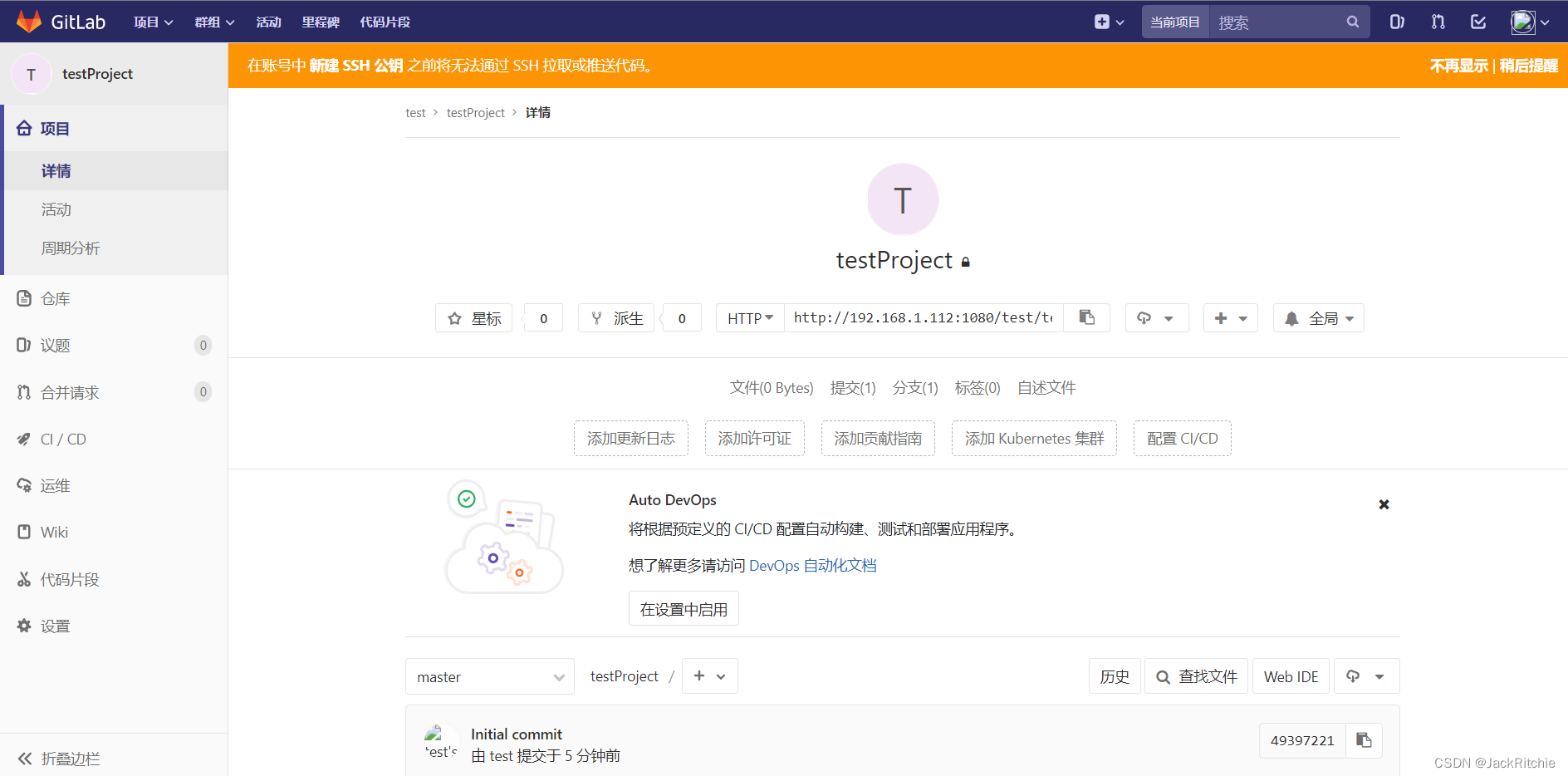Switch to the 提交(1) tab

click(x=852, y=387)
